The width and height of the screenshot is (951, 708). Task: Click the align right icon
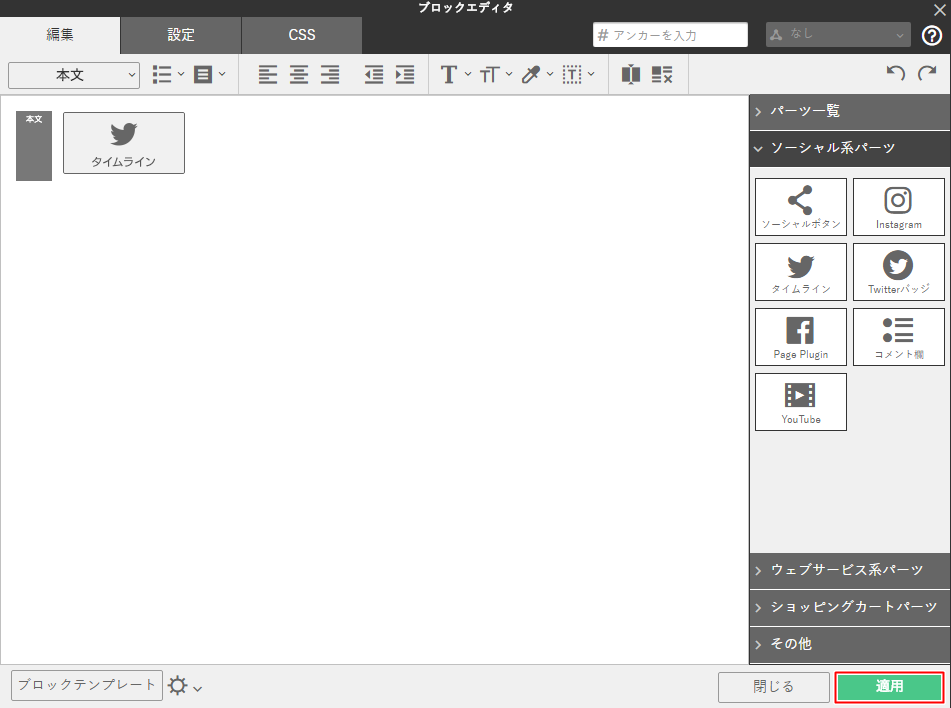pyautogui.click(x=330, y=75)
